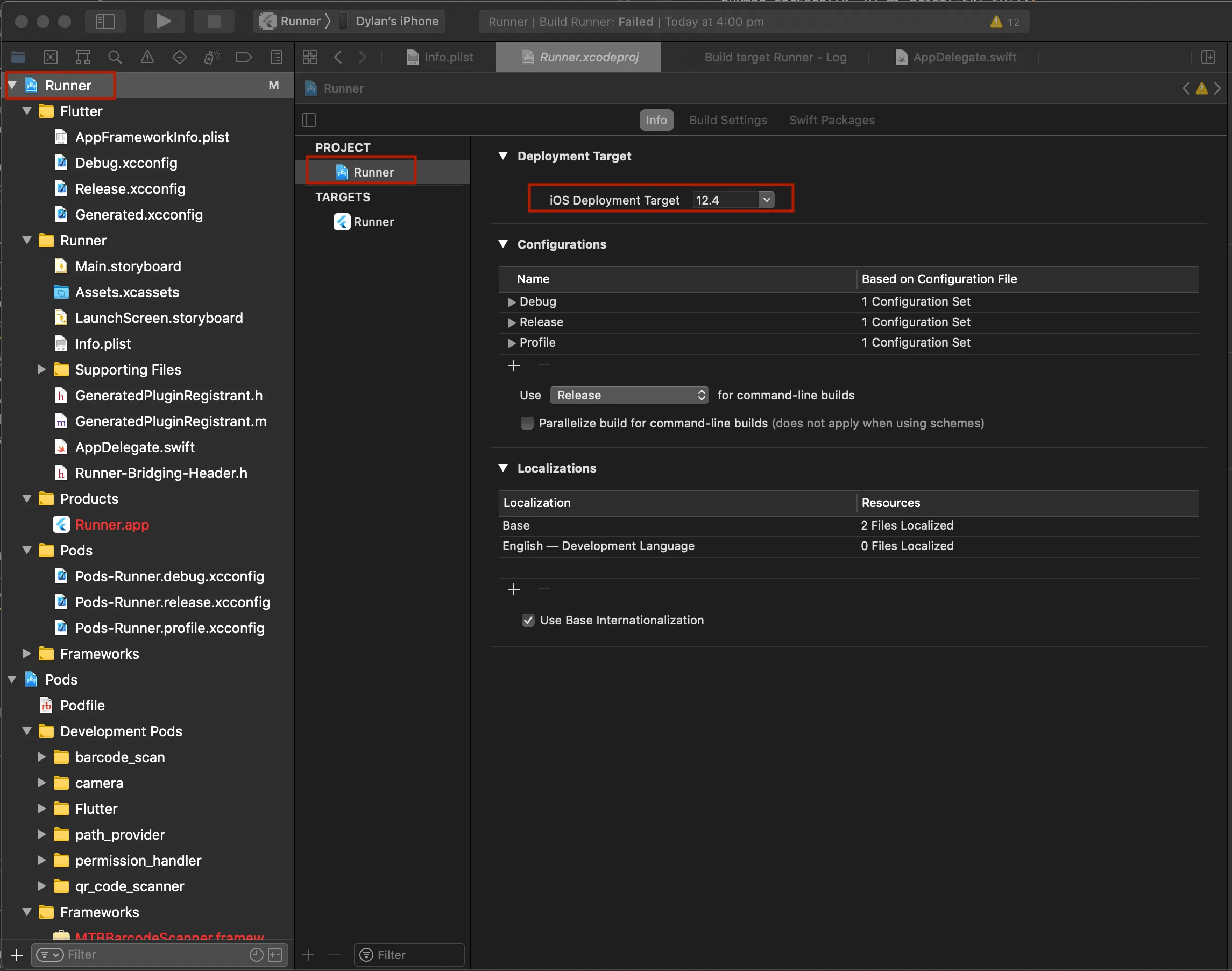Click the Runner scheme selector
This screenshot has width=1232, height=971.
coord(291,22)
